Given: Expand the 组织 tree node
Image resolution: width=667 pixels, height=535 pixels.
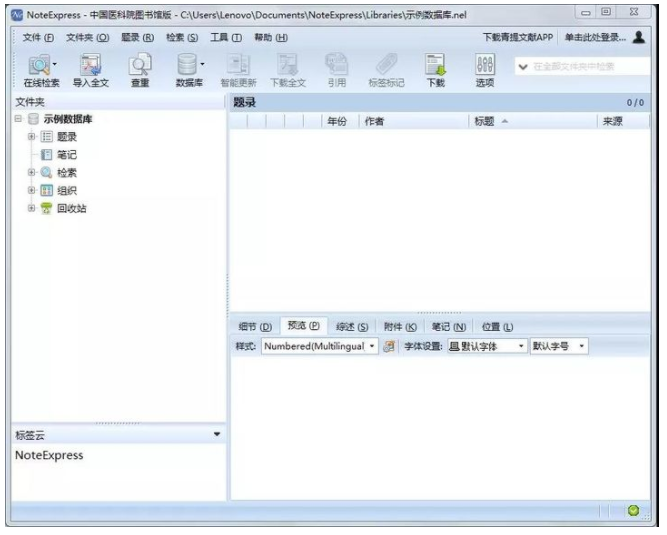Looking at the screenshot, I should point(31,190).
